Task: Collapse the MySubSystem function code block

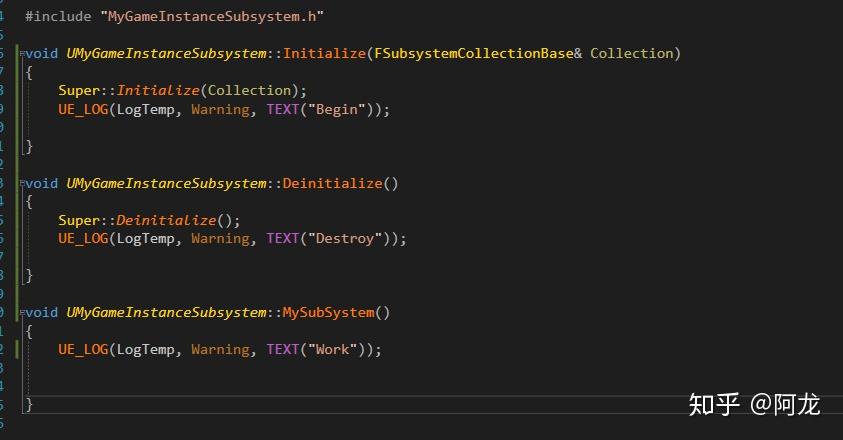Action: coord(23,313)
